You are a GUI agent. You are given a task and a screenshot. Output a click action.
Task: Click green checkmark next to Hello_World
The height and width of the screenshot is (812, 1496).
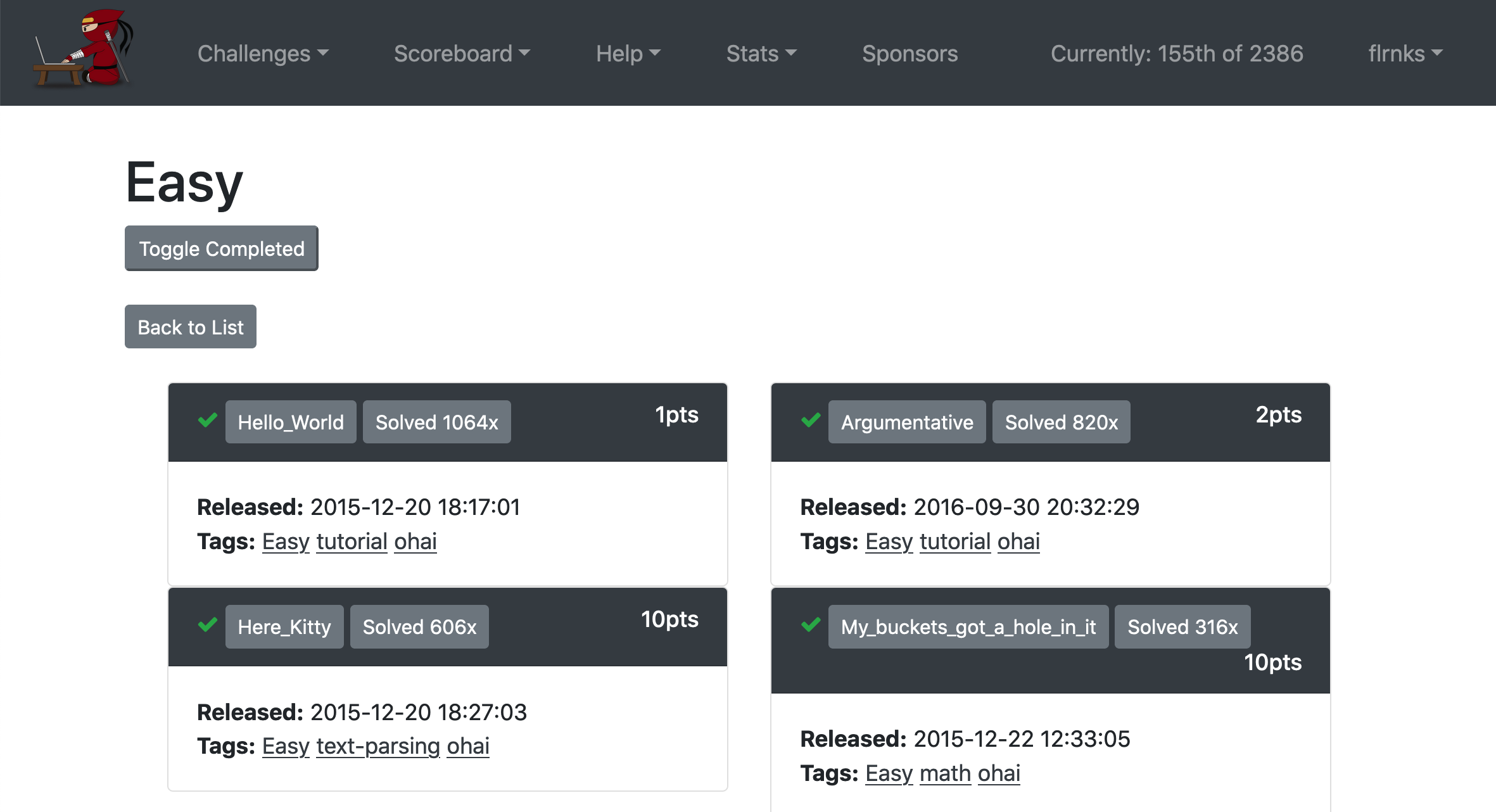[x=208, y=420]
